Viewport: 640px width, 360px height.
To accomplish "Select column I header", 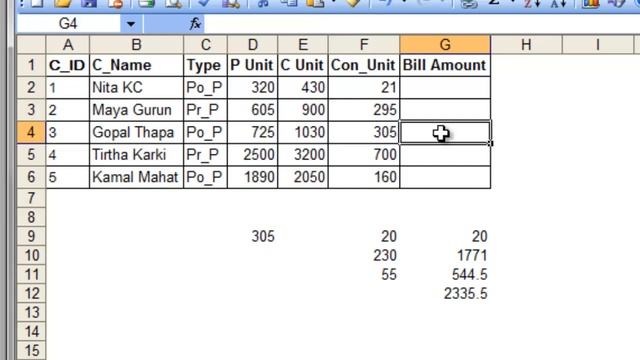I will pos(598,44).
